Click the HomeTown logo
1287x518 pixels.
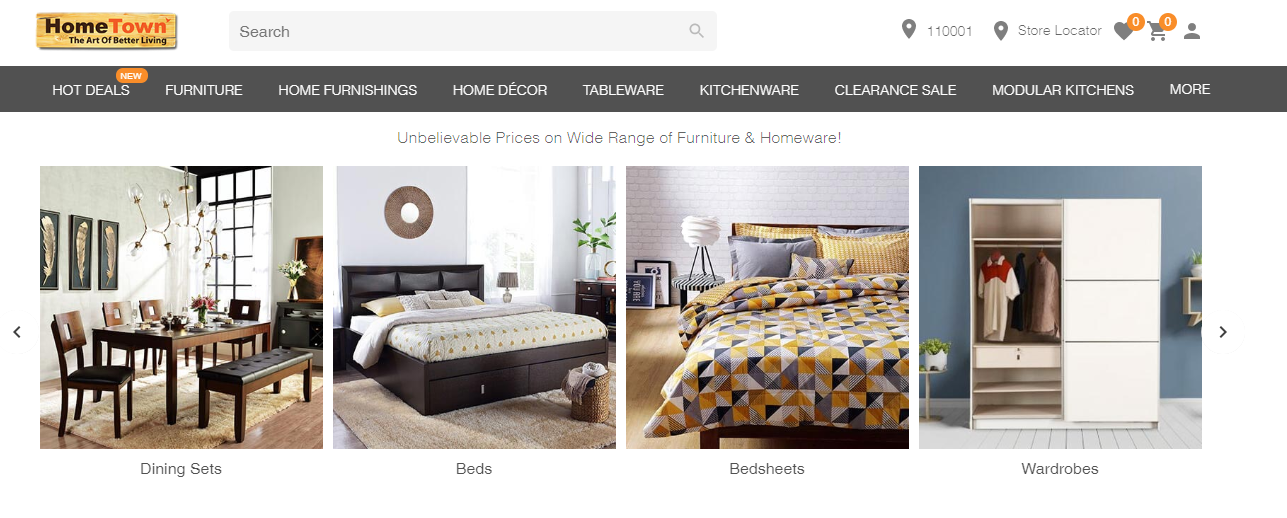(107, 31)
